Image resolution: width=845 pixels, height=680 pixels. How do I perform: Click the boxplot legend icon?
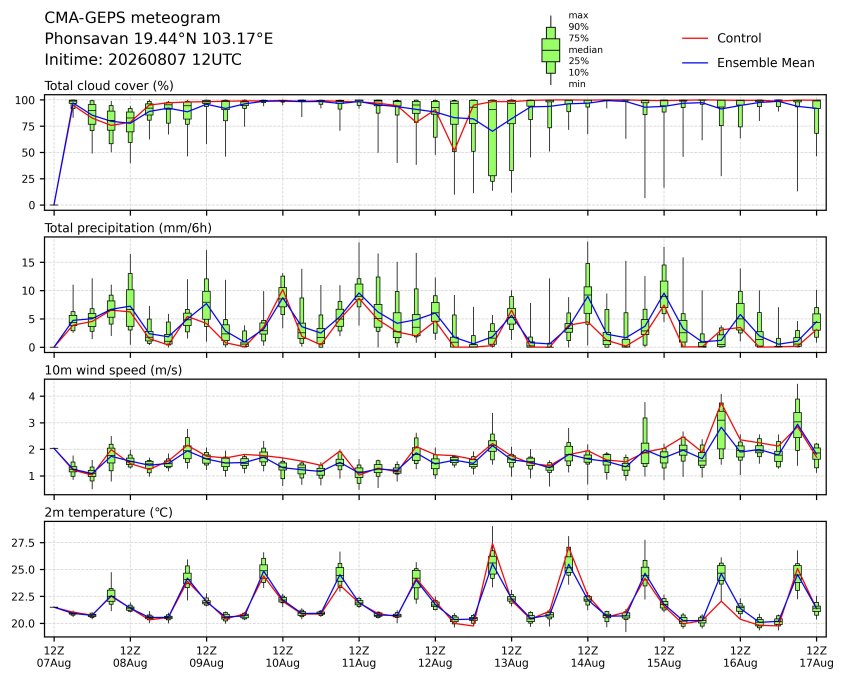(550, 50)
